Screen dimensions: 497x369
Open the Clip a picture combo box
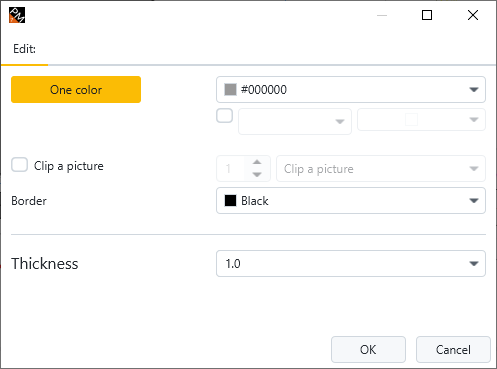click(x=381, y=169)
